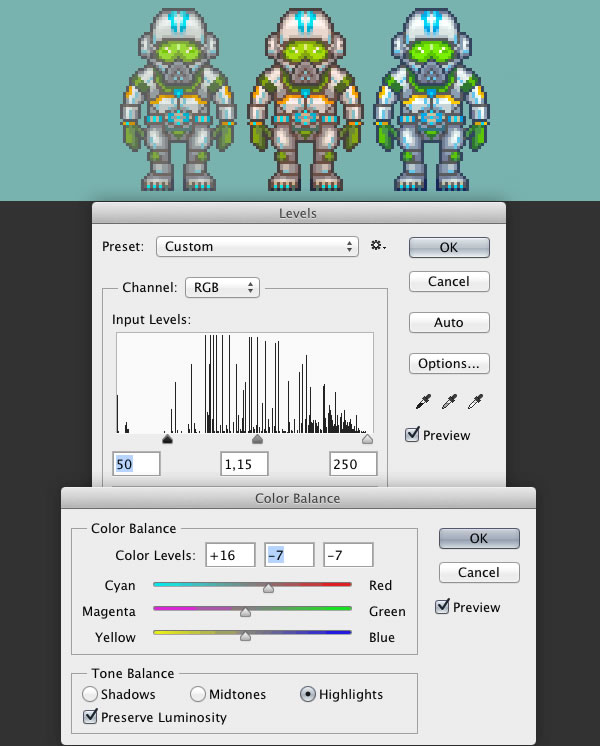The width and height of the screenshot is (600, 746).
Task: Click the highlight input field showing 250
Action: (x=353, y=464)
